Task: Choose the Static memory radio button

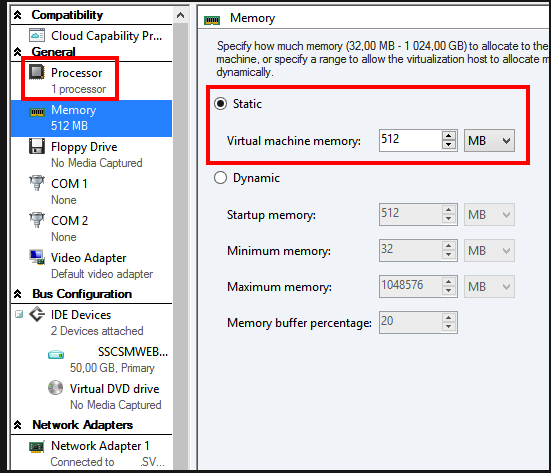Action: [x=220, y=104]
